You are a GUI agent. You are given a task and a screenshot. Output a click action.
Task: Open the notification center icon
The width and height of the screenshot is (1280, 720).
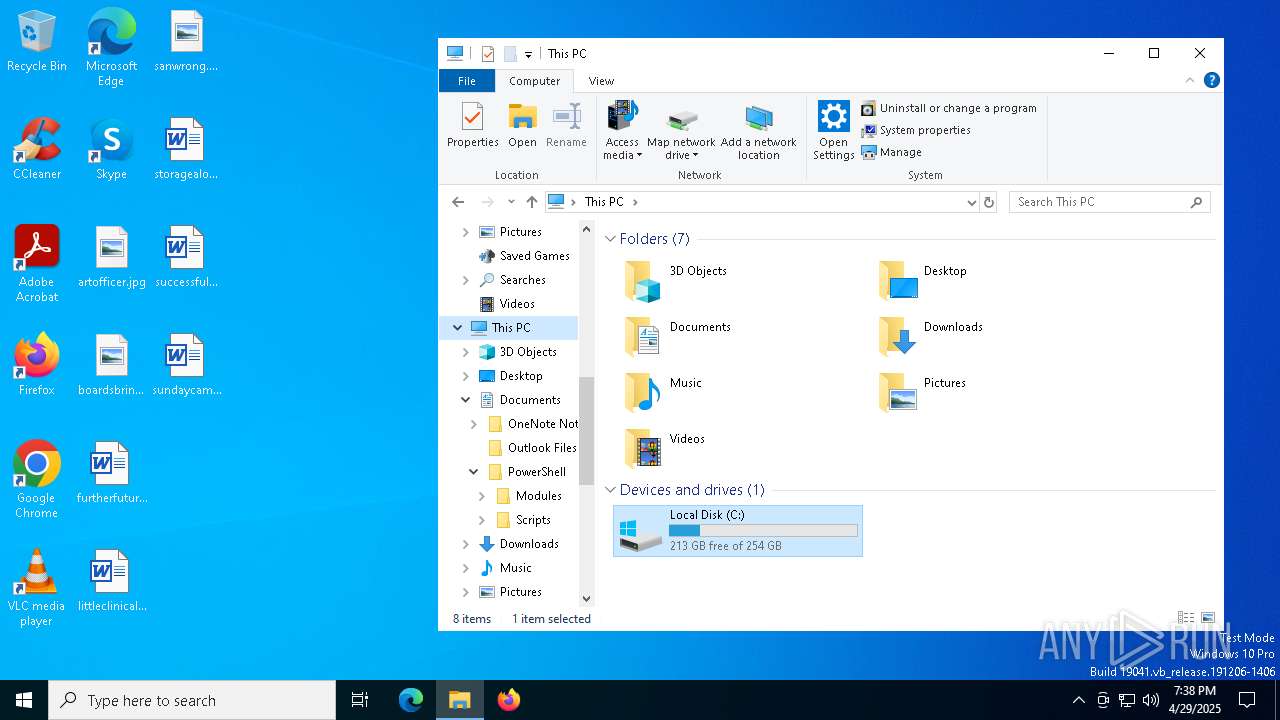click(x=1247, y=700)
